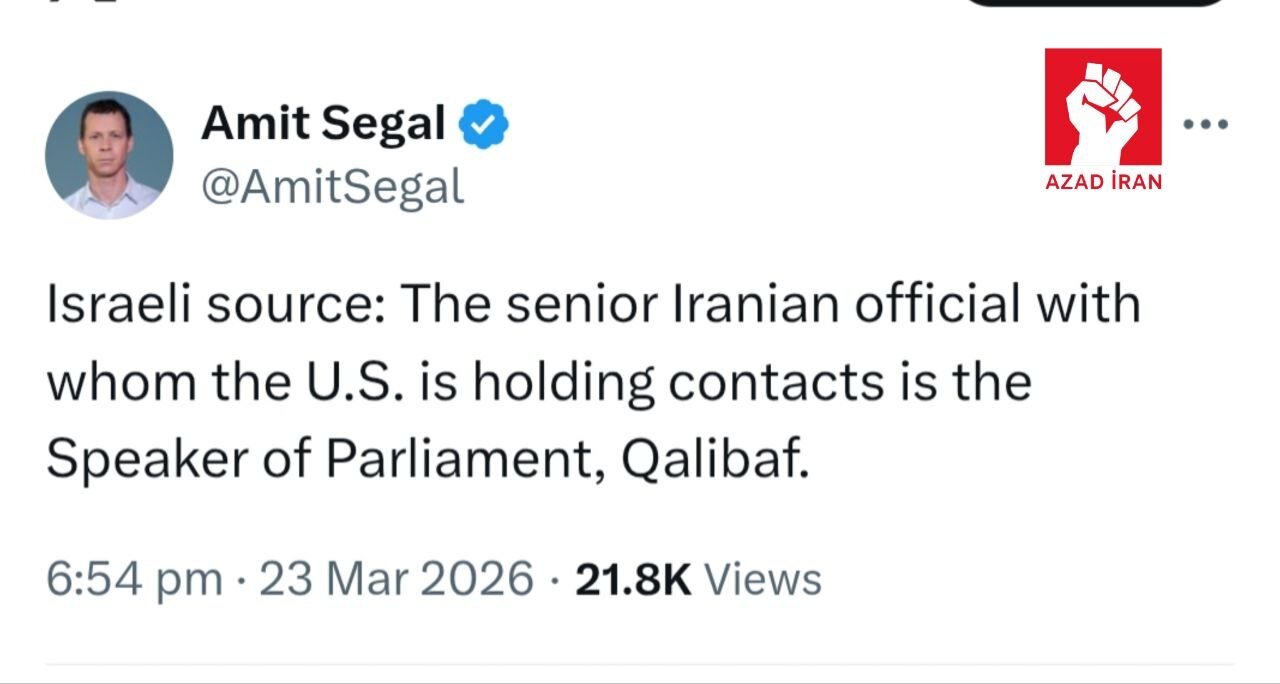The image size is (1280, 684).
Task: Click the black pill button at top
Action: coord(1097,3)
